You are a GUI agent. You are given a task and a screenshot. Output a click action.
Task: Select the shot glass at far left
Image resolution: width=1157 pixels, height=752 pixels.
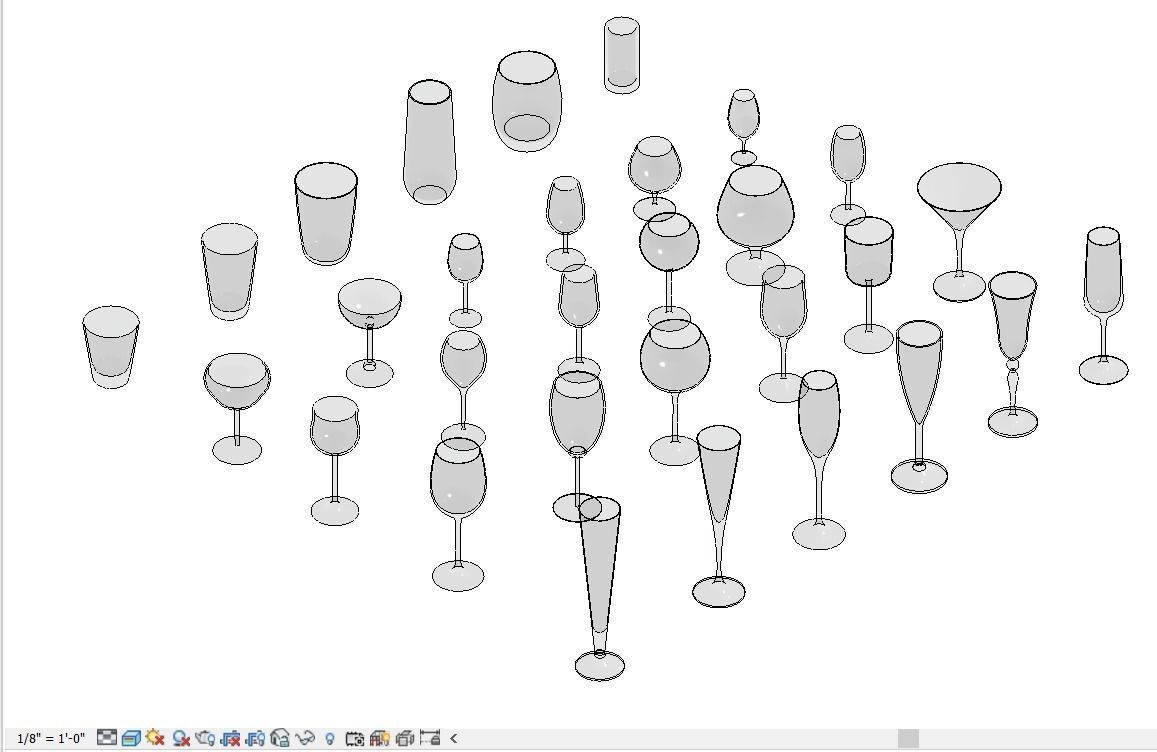coord(111,347)
